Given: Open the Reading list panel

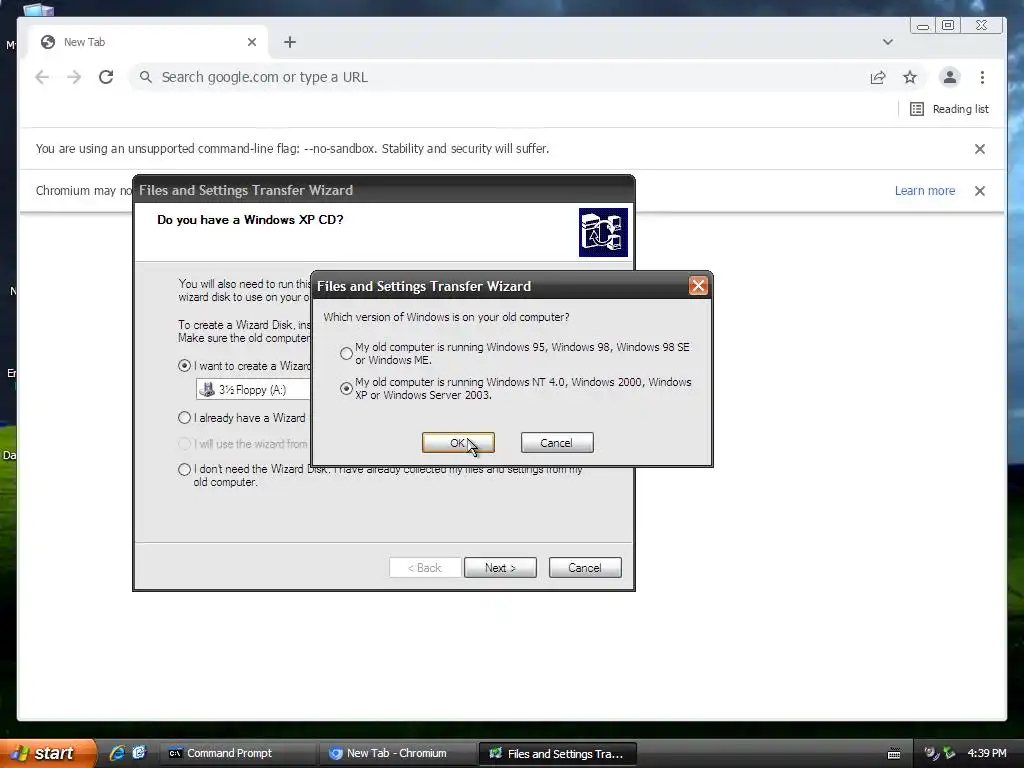Looking at the screenshot, I should [950, 109].
